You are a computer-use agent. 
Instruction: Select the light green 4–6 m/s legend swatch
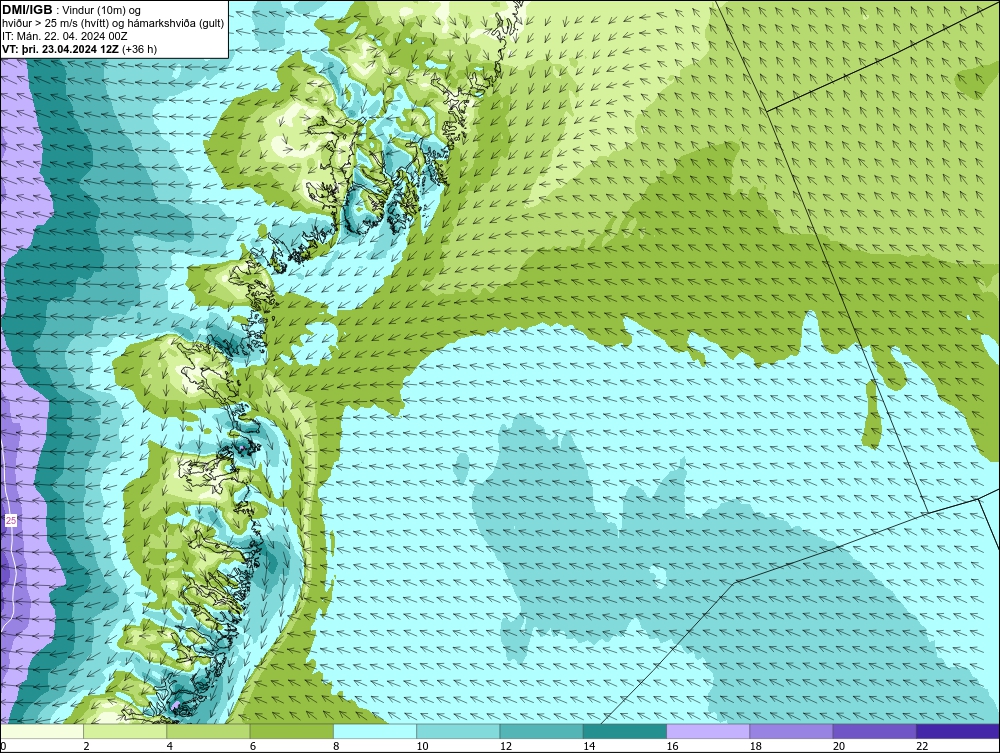pyautogui.click(x=209, y=731)
